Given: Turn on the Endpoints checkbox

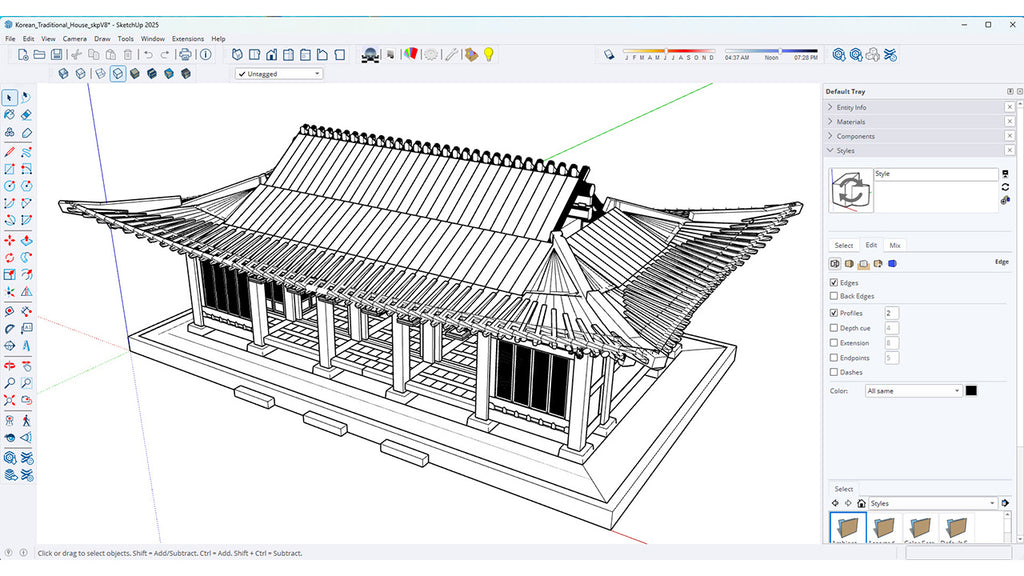Looking at the screenshot, I should [x=836, y=357].
